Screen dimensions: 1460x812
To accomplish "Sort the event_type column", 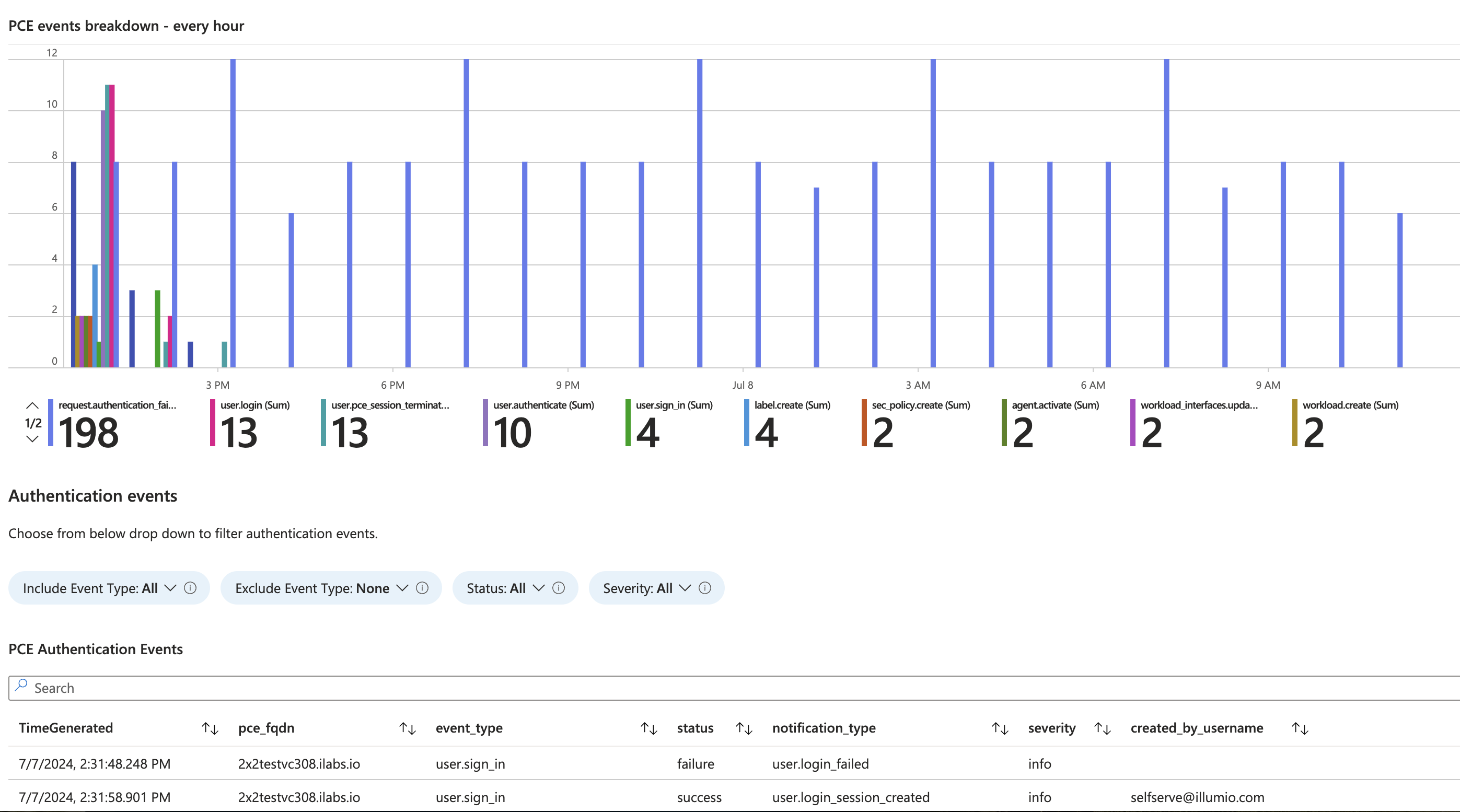I will 648,728.
